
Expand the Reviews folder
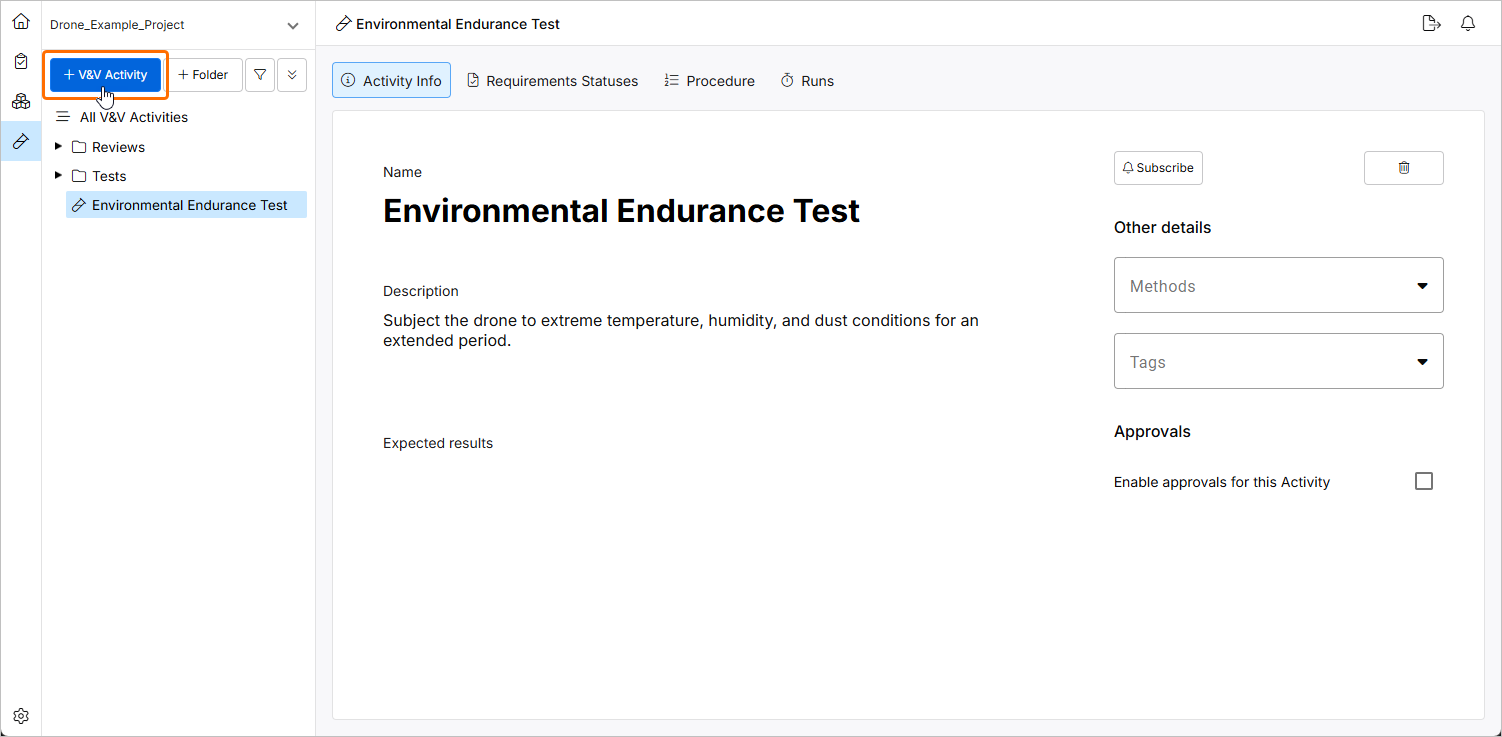click(59, 147)
